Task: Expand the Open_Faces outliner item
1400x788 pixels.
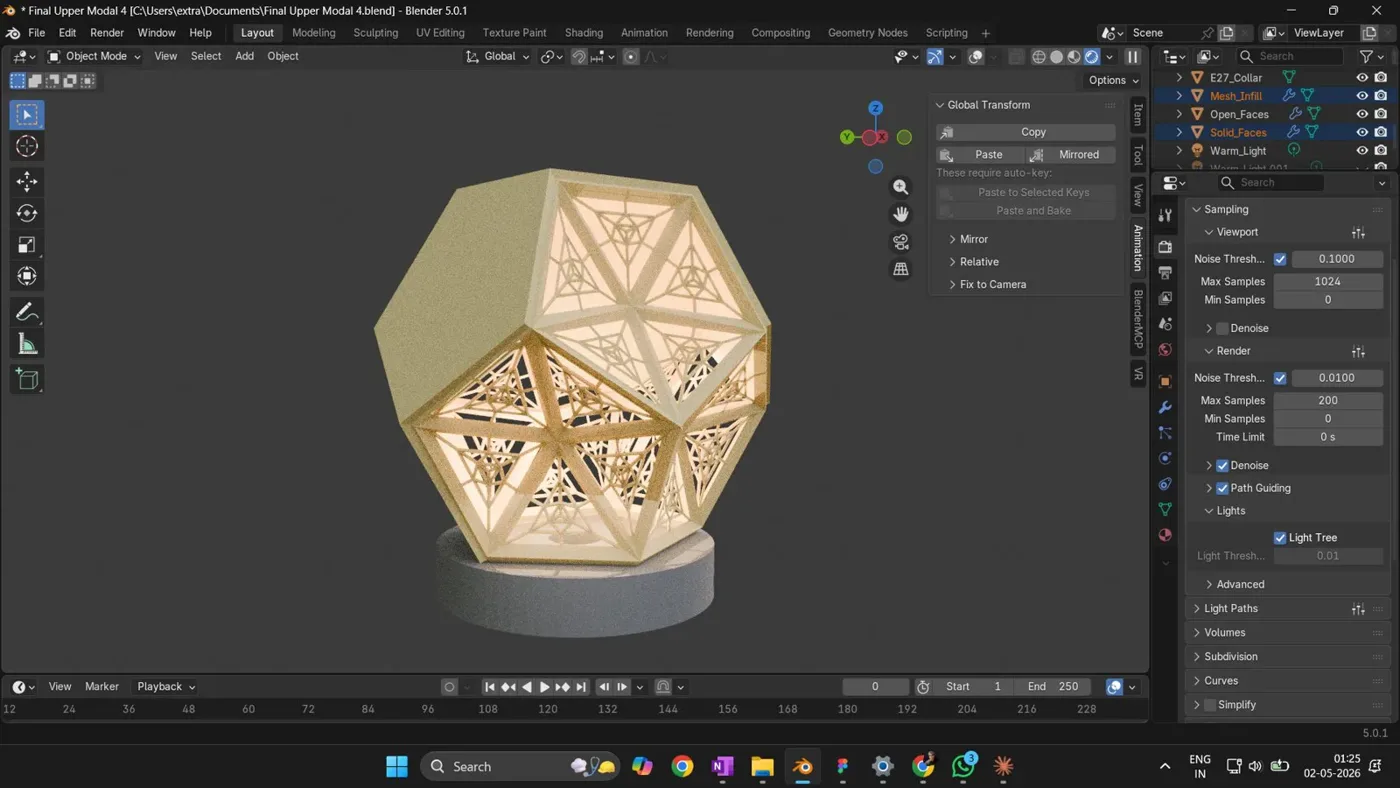Action: (1179, 114)
